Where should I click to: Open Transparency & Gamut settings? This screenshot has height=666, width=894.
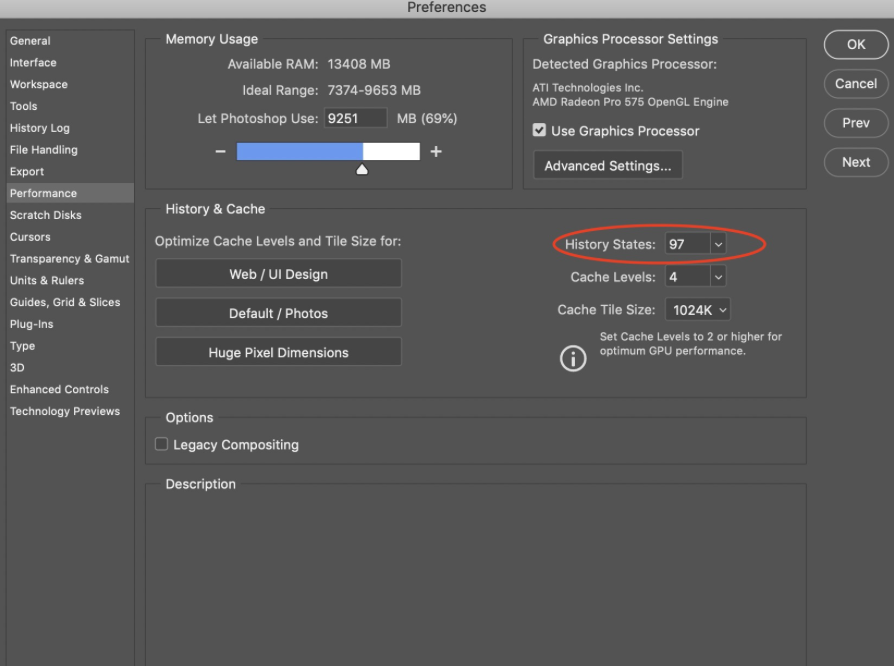point(69,259)
